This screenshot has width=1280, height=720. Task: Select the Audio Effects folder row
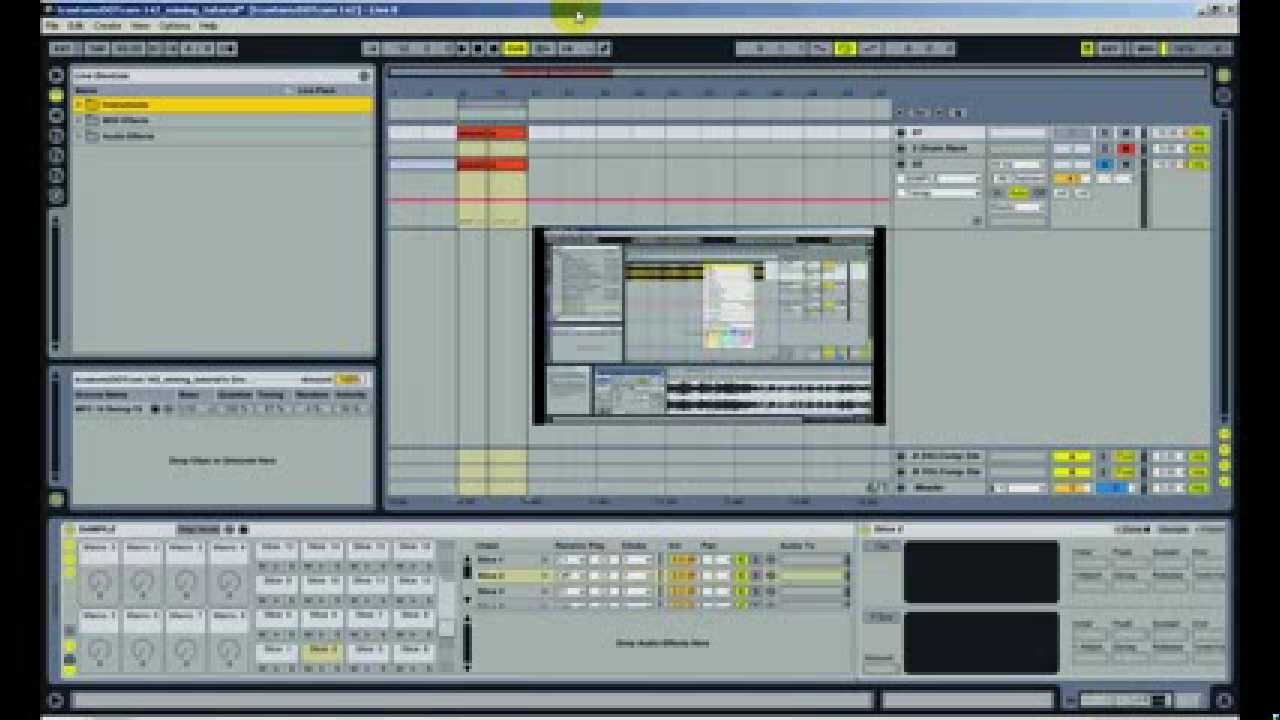tap(222, 136)
